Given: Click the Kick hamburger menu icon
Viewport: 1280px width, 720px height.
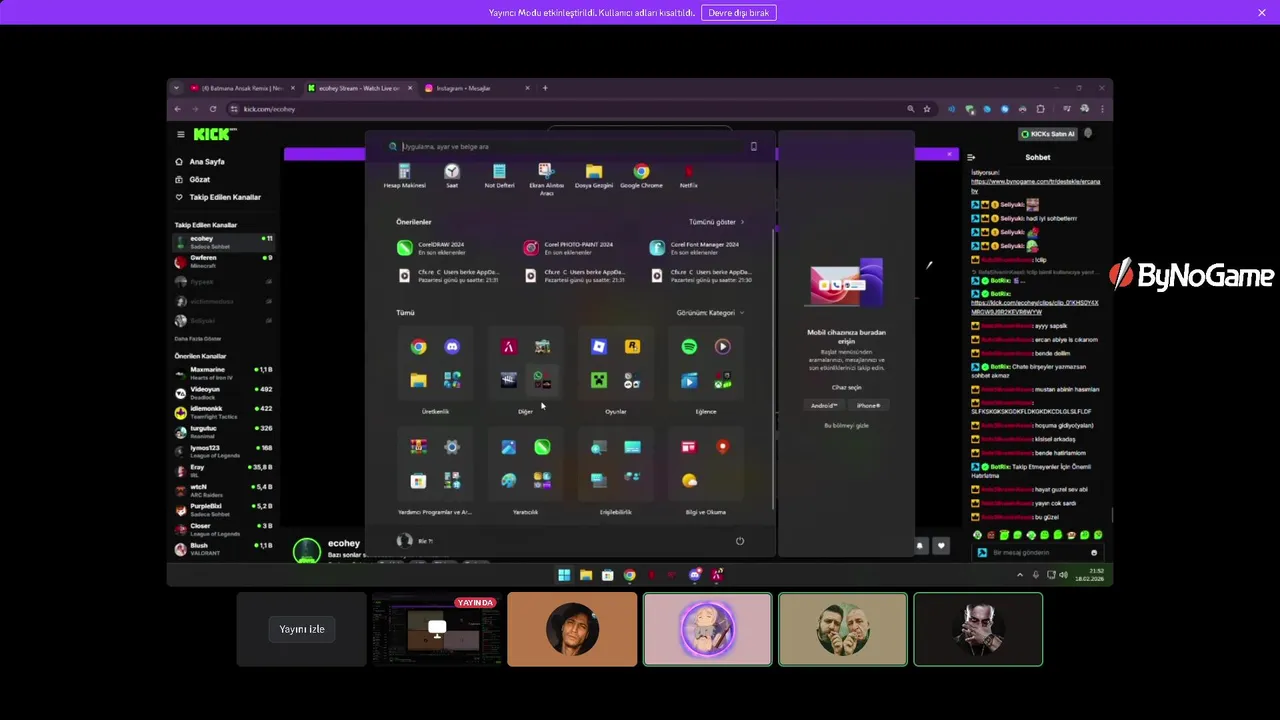Looking at the screenshot, I should [181, 134].
